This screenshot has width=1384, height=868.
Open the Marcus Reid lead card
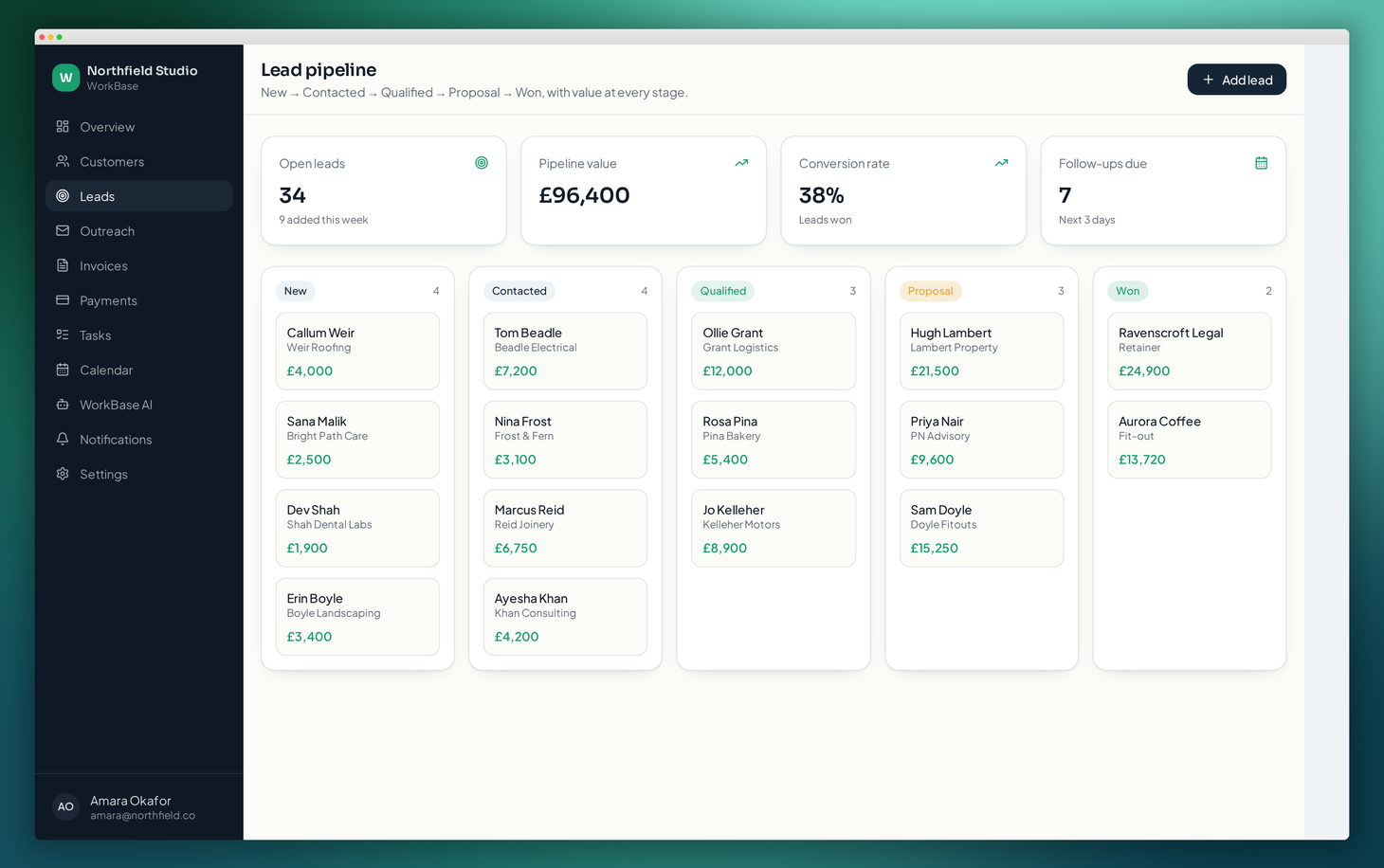pyautogui.click(x=565, y=528)
